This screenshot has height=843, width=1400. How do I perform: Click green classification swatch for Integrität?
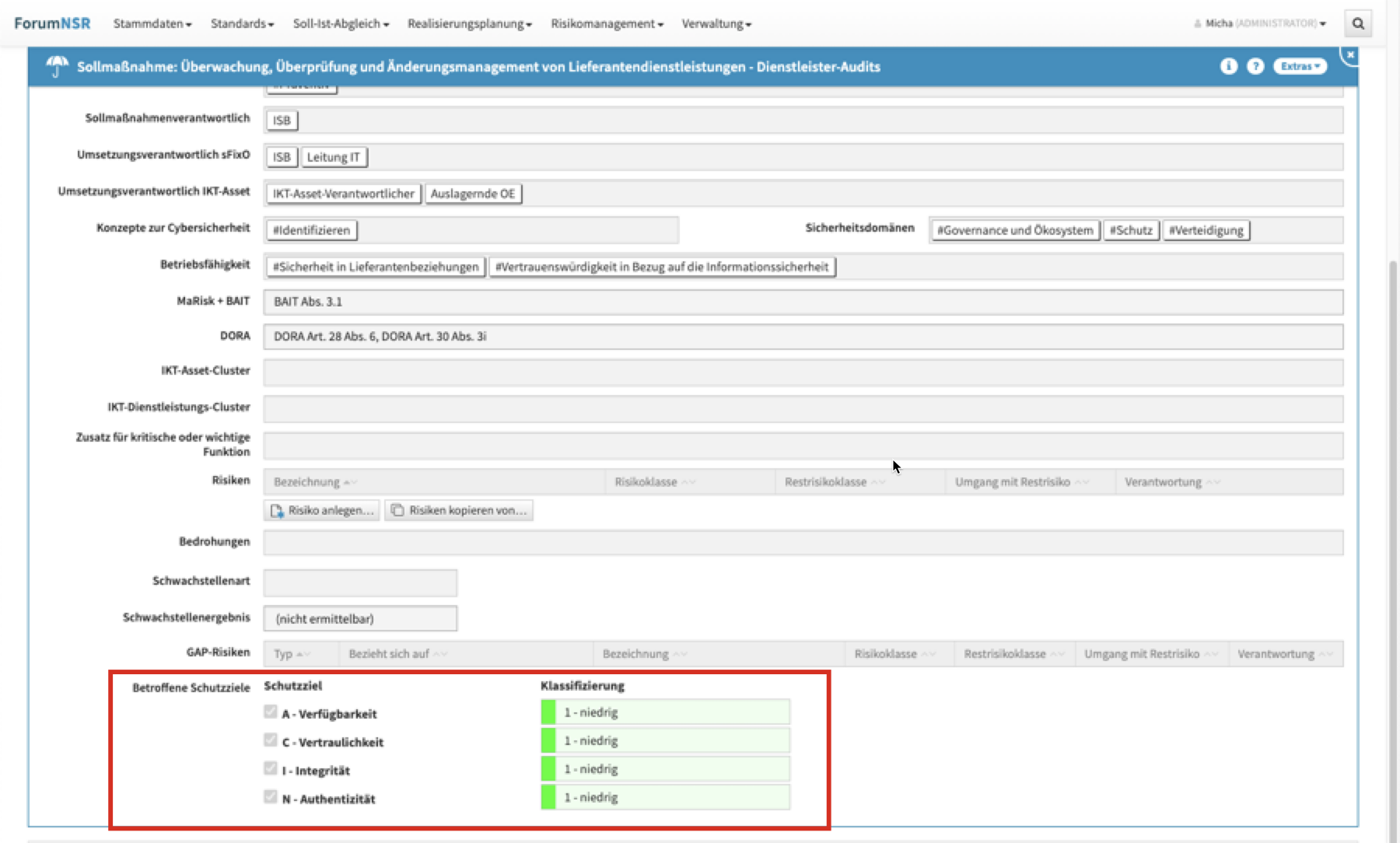(548, 769)
